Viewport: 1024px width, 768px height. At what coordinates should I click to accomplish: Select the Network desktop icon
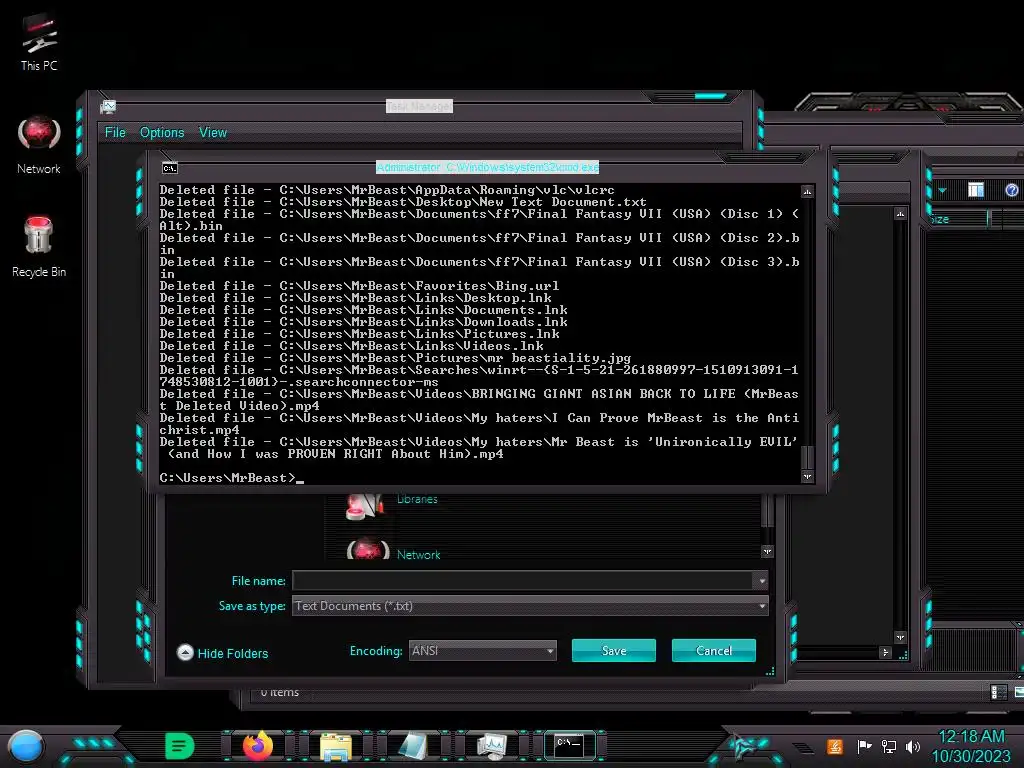(x=39, y=144)
